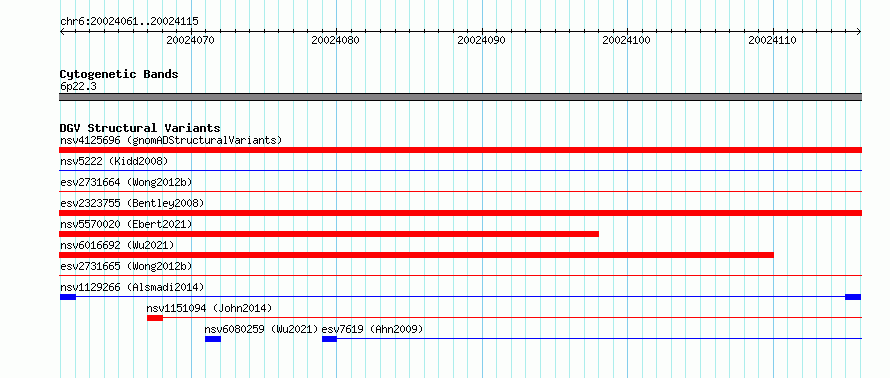Click the nsv6016692 (Wu2021) label
The image size is (890, 378).
pyautogui.click(x=117, y=245)
